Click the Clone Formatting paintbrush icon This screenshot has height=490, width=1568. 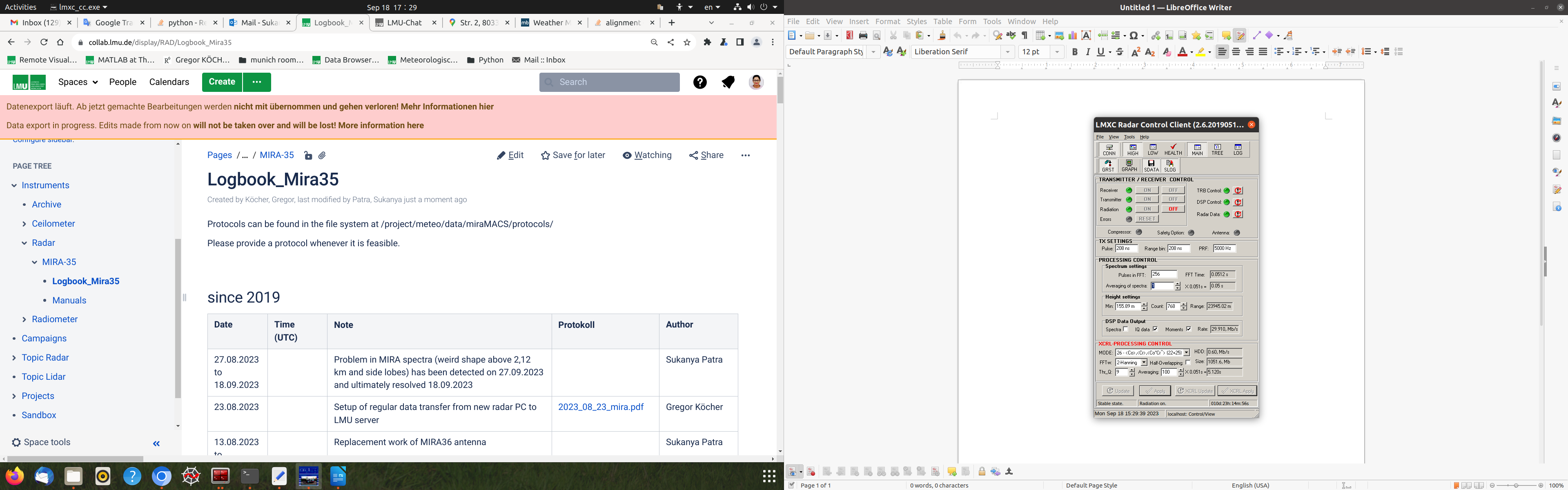[942, 36]
